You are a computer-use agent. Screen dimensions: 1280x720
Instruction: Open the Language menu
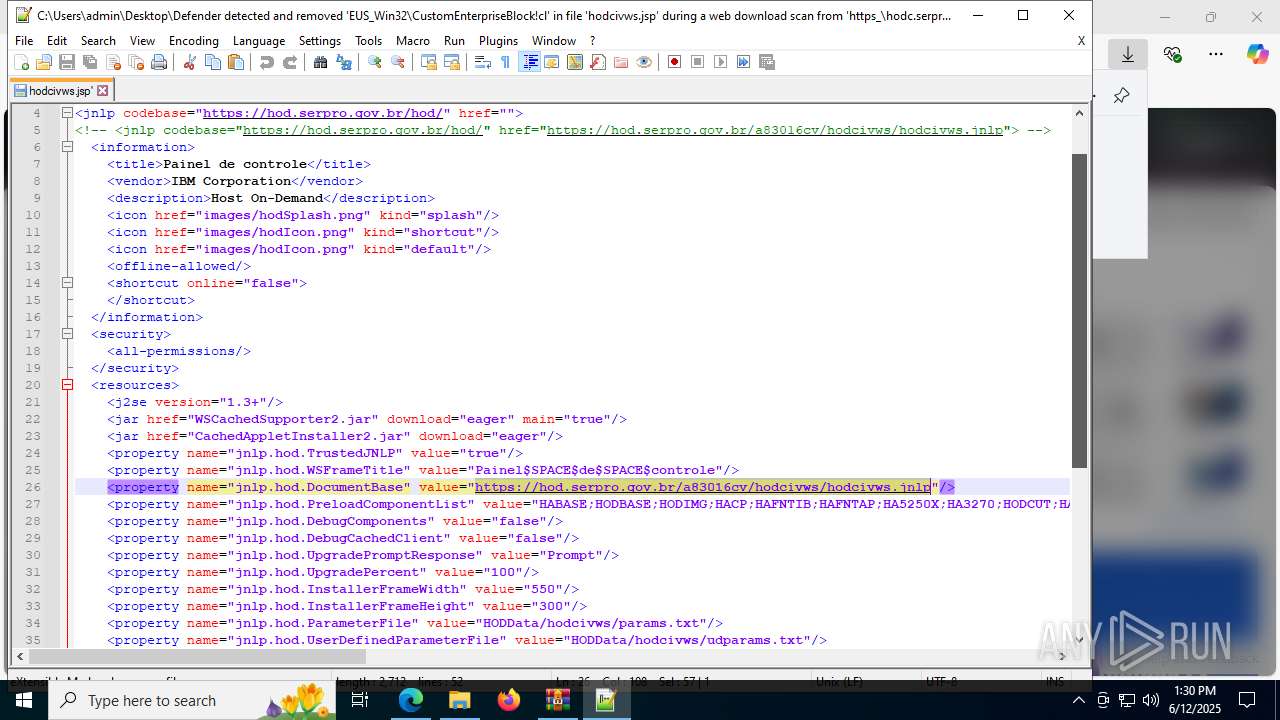pyautogui.click(x=259, y=40)
